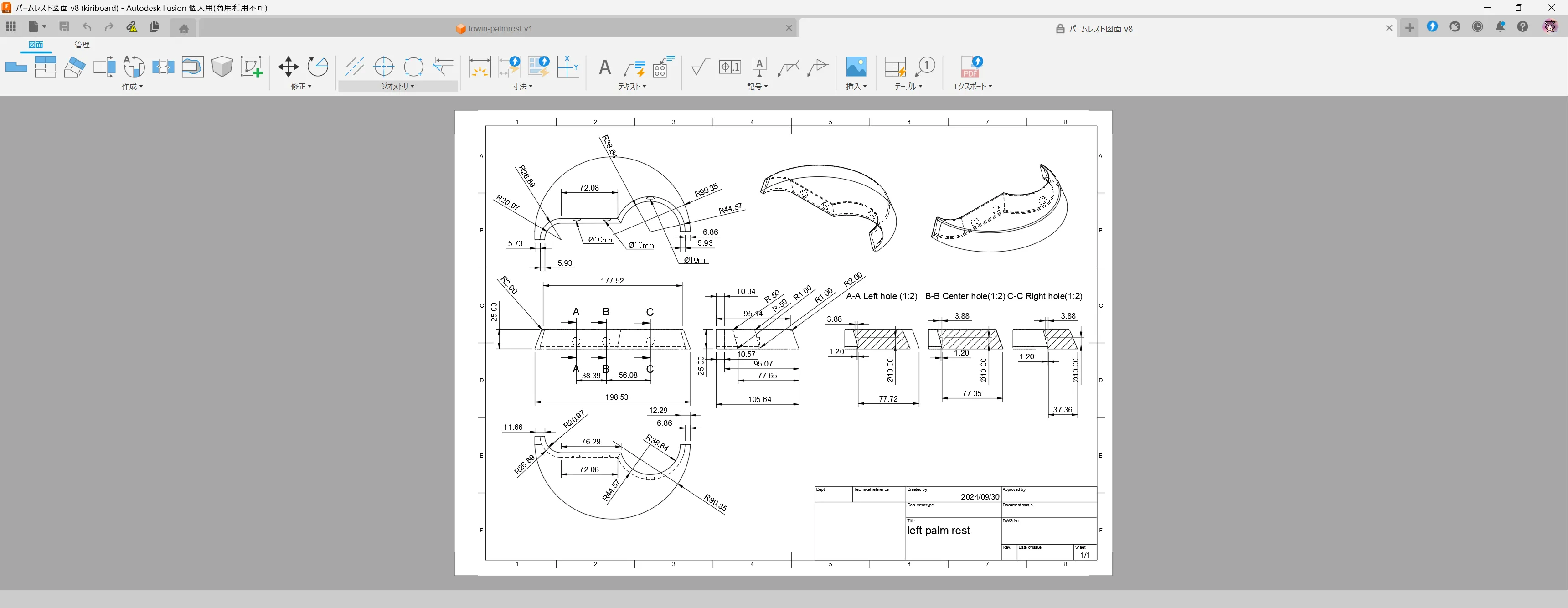This screenshot has width=1568, height=608.
Task: Open the PDF export tool
Action: click(x=970, y=67)
